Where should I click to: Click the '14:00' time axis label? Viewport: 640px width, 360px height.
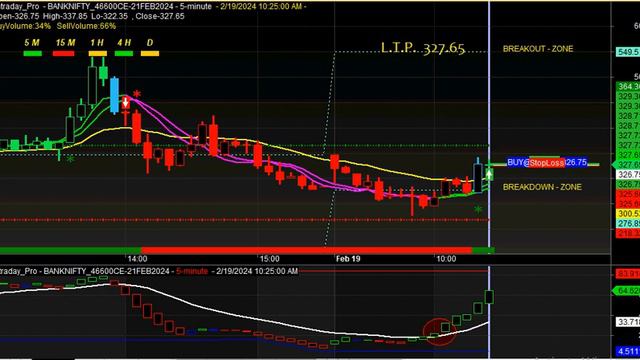coord(137,259)
